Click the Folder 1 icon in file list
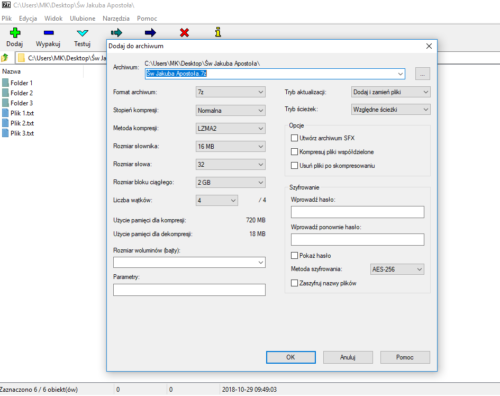This screenshot has height=396, width=500. (x=5, y=83)
